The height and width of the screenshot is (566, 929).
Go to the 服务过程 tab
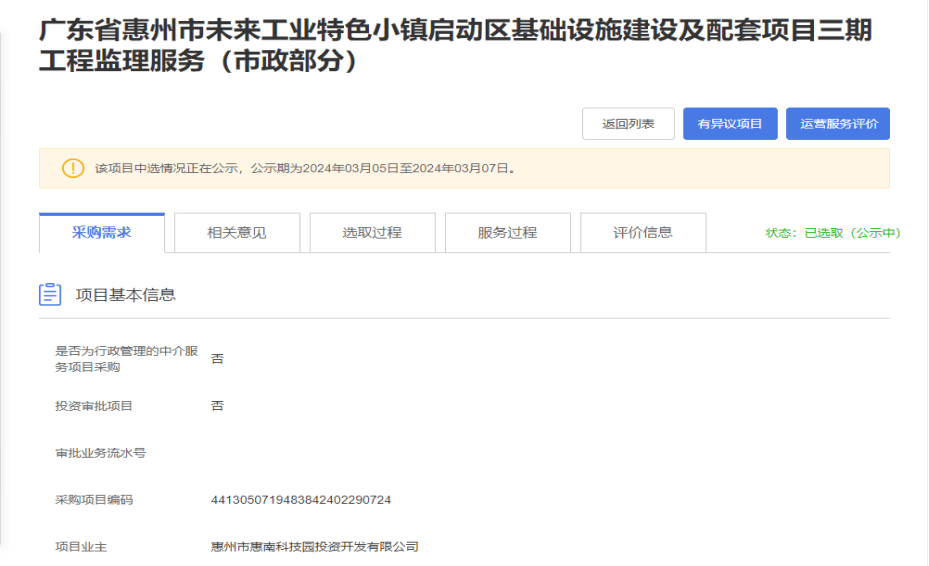point(507,233)
